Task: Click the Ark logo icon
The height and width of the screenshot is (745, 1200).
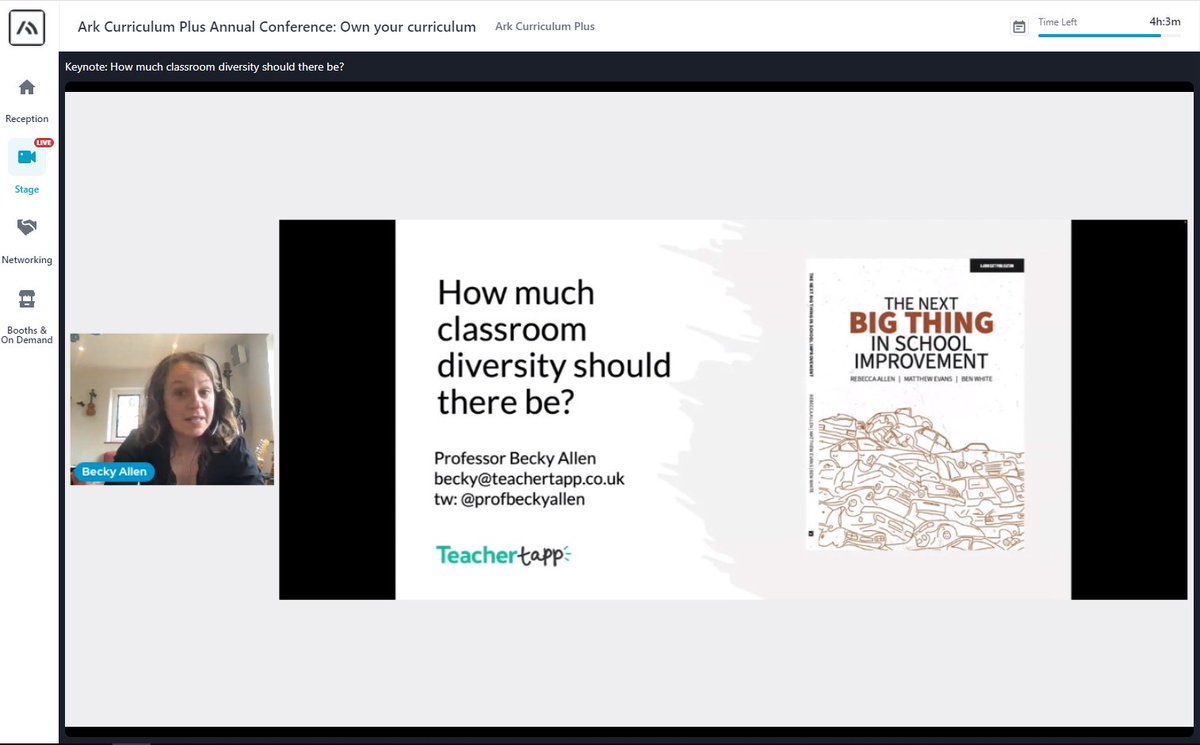Action: click(x=27, y=26)
